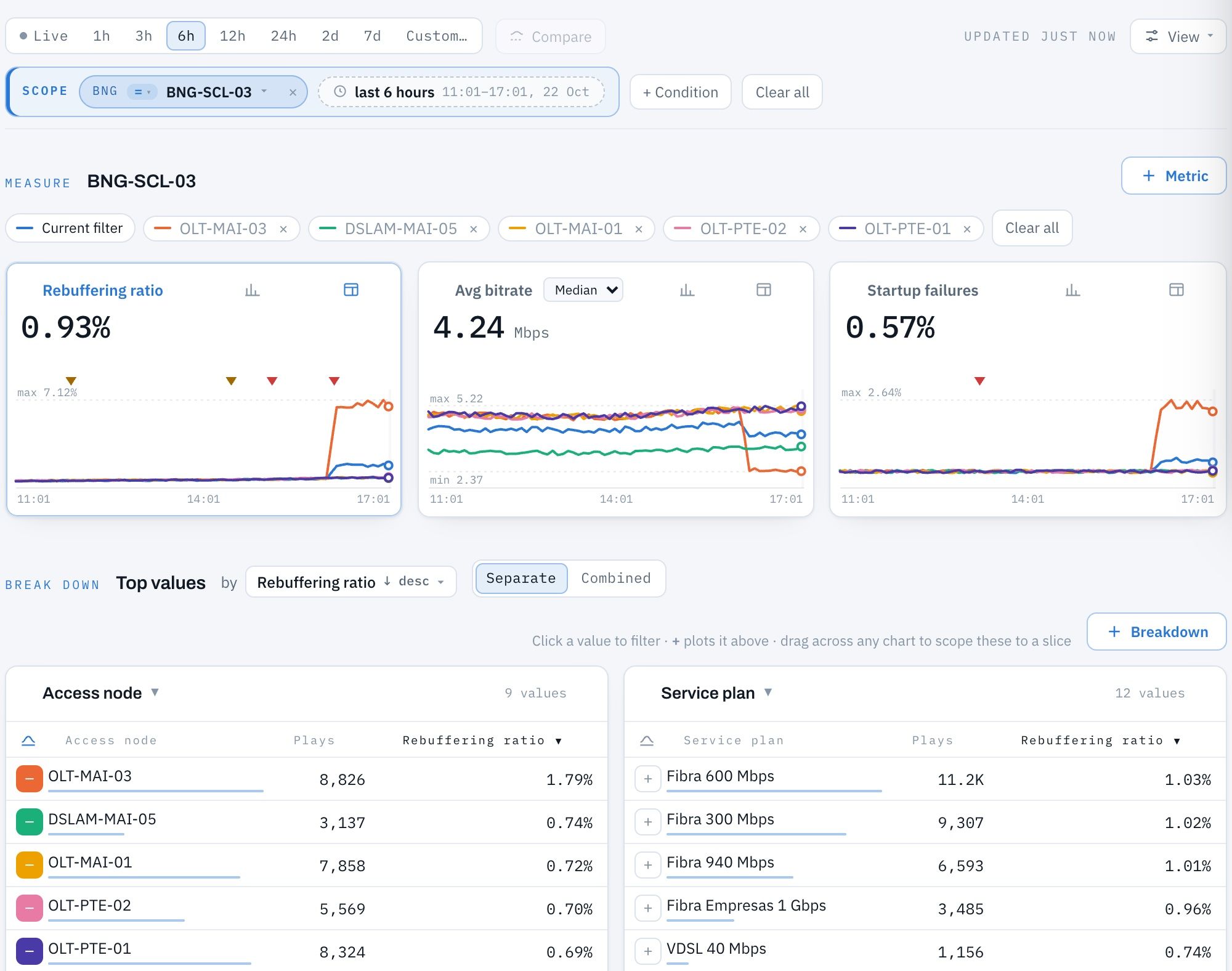Remove DSLAM-MAI-05 series chip
Image resolution: width=1232 pixels, height=971 pixels.
coord(473,229)
